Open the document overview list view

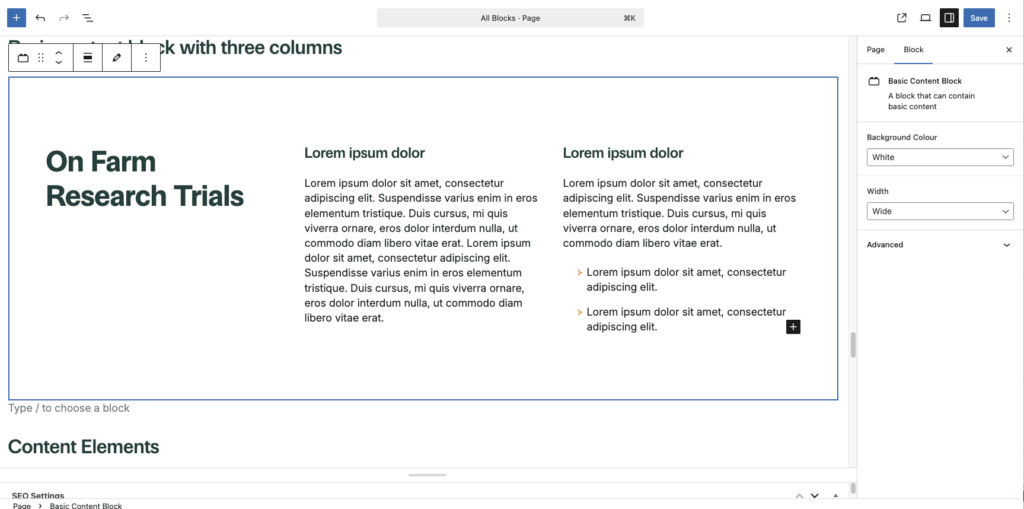[x=88, y=18]
